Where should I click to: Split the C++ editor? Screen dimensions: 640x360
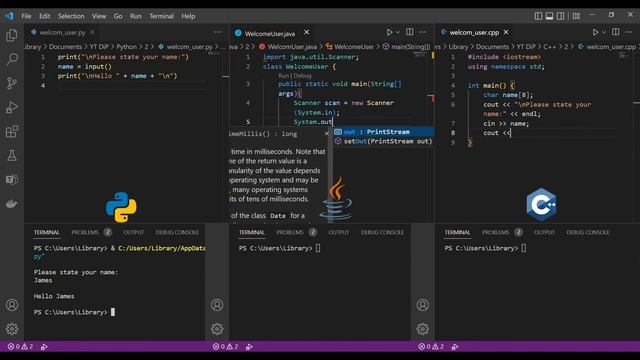click(616, 32)
